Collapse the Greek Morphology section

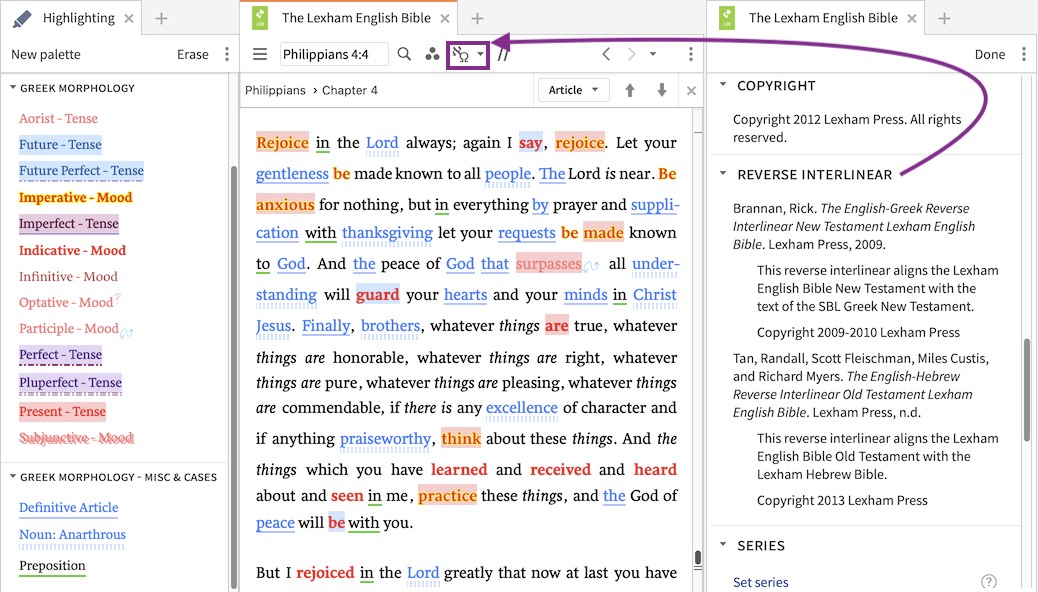(13, 87)
